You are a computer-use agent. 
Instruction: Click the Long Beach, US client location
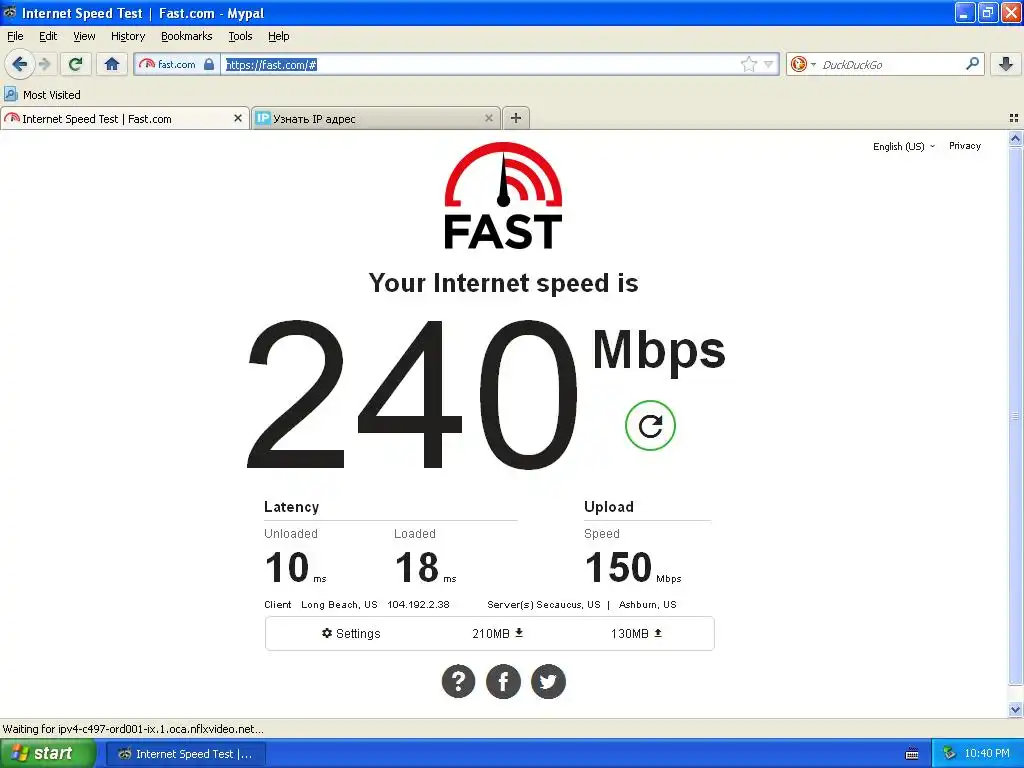tap(339, 605)
